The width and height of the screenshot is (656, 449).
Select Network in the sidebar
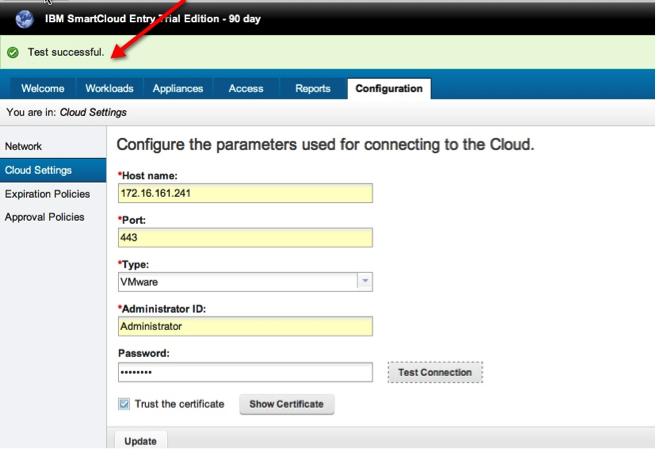click(x=53, y=146)
